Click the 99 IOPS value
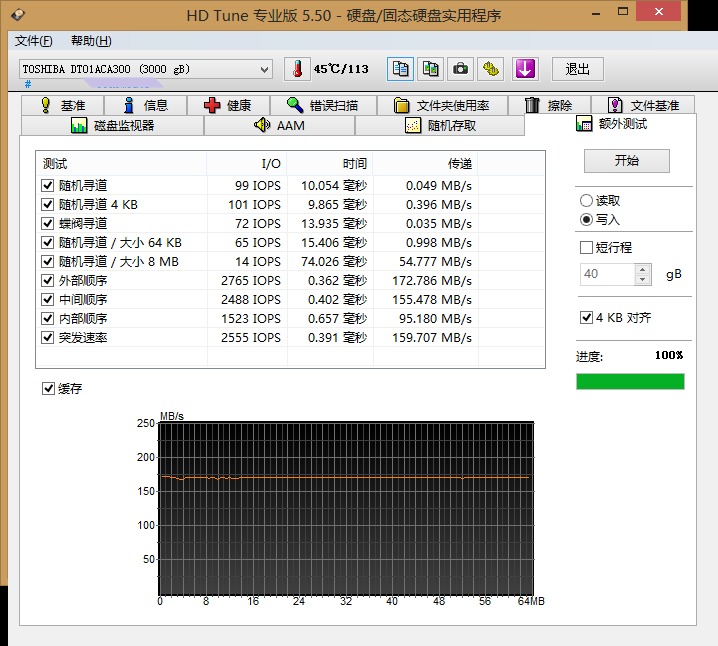This screenshot has width=718, height=646. [258, 185]
